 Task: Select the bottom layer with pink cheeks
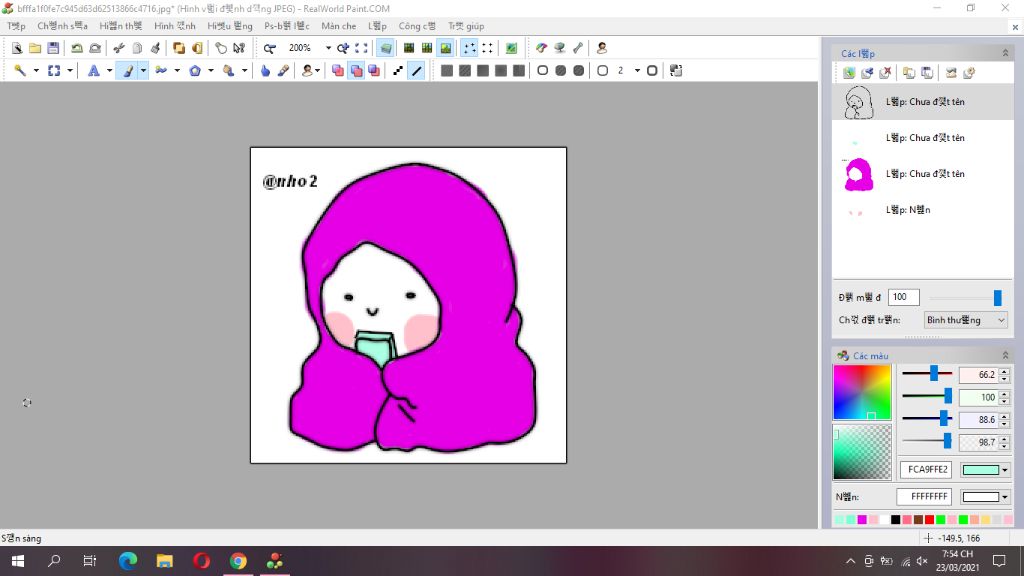tap(923, 210)
